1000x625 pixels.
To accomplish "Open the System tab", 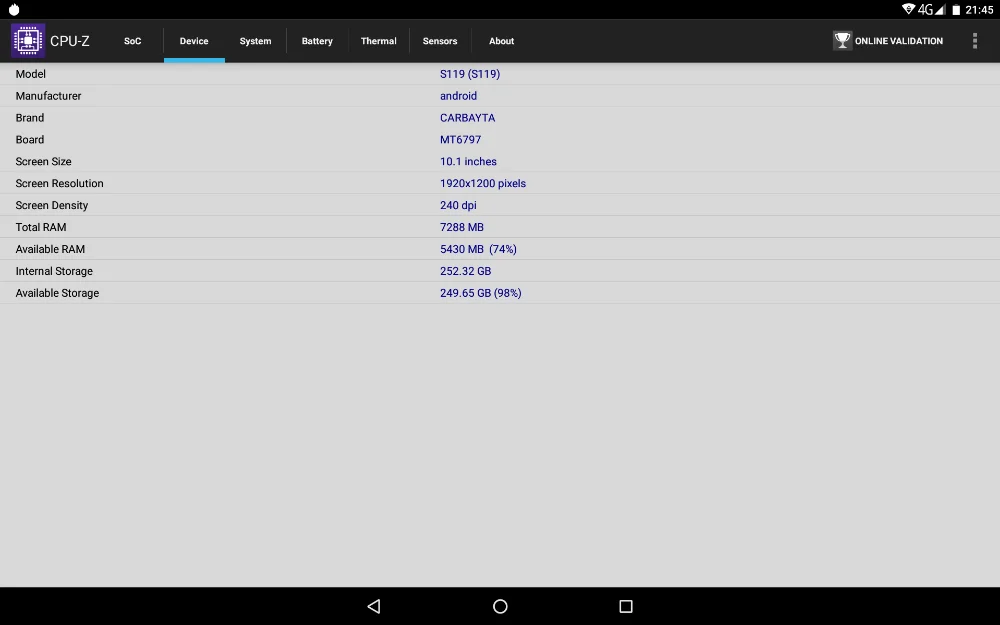I will coord(255,41).
